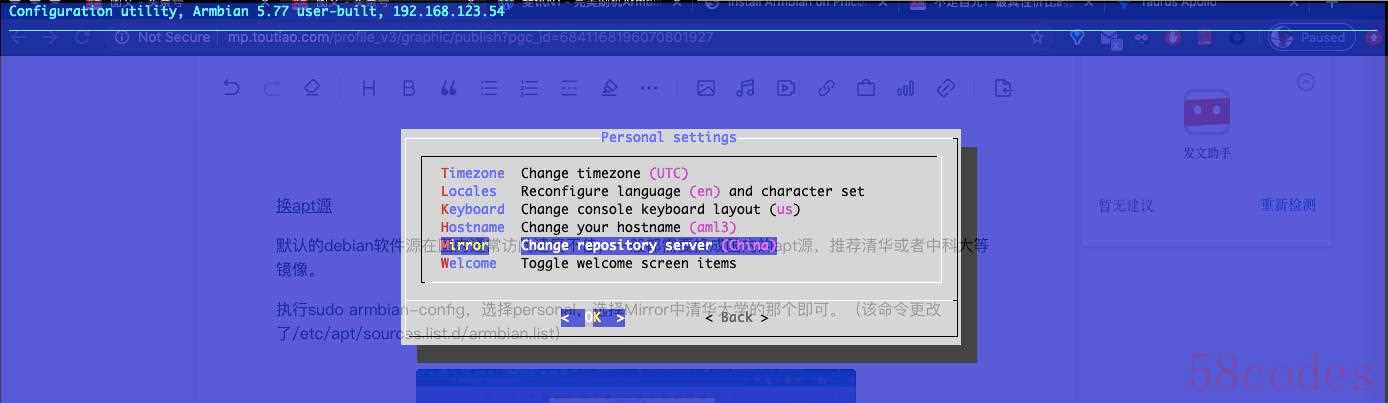Click the Not Secure site indicator

[163, 37]
